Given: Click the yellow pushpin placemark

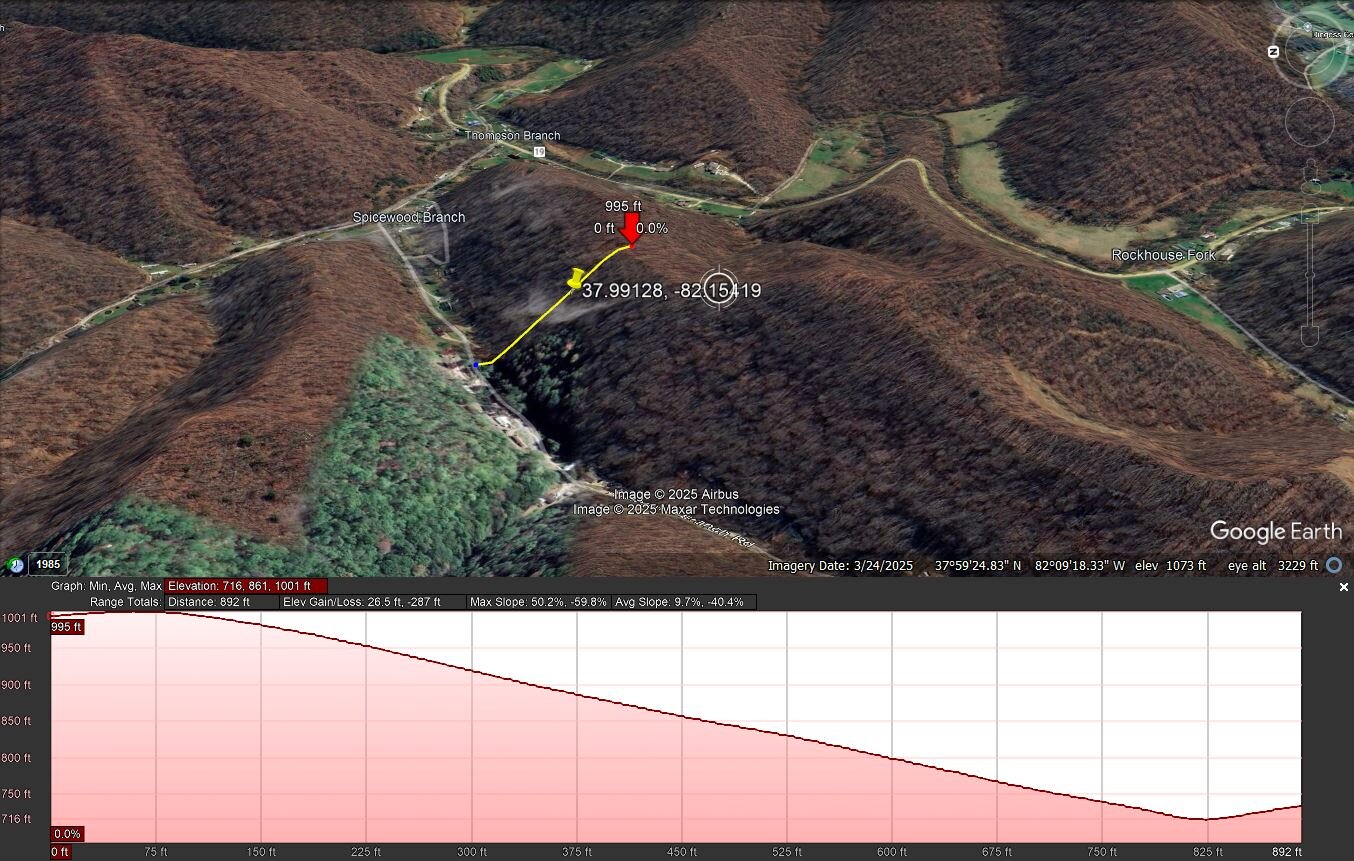Looking at the screenshot, I should pos(575,279).
